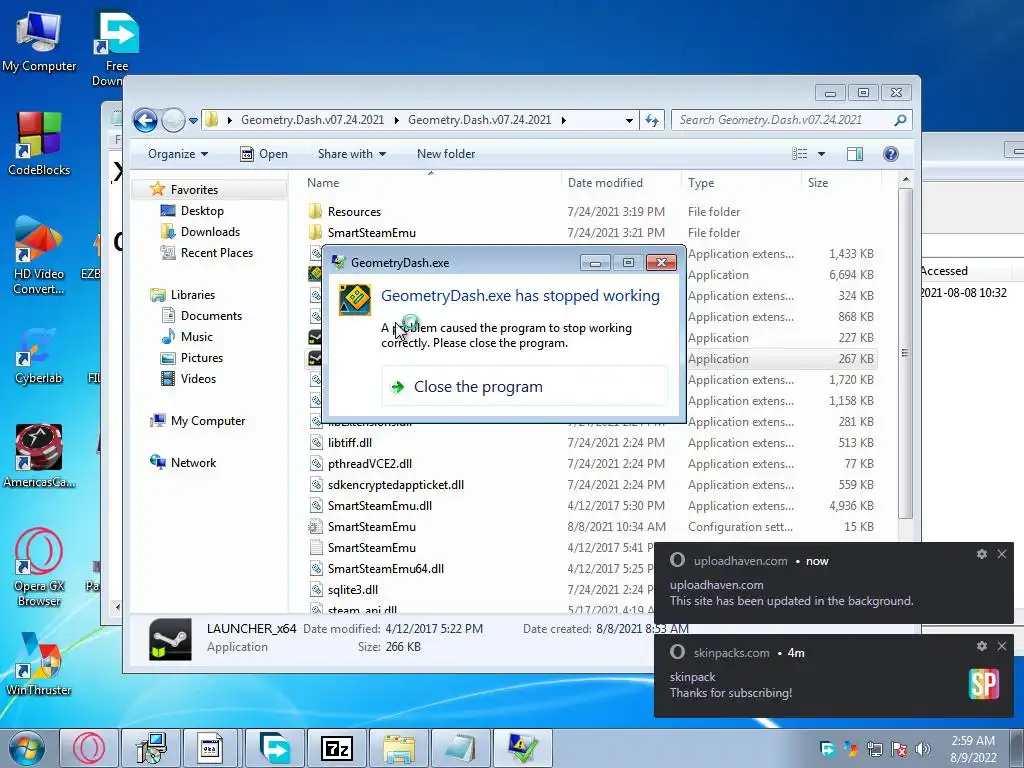This screenshot has width=1024, height=768.
Task: Click the Open toolbar button
Action: (264, 154)
